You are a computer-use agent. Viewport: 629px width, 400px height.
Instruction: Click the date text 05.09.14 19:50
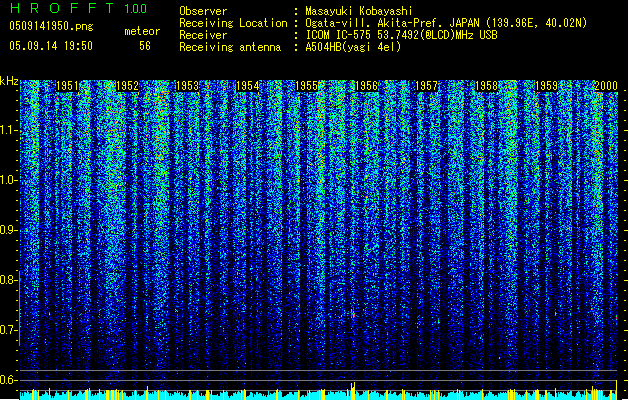coord(51,46)
